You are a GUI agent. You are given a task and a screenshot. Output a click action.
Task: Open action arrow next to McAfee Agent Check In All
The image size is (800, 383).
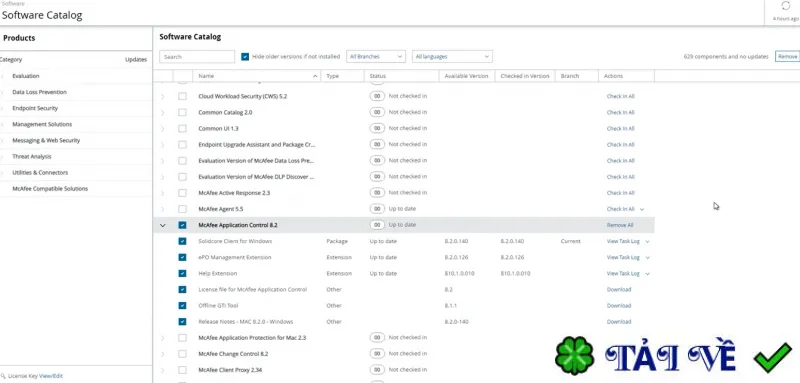[642, 209]
